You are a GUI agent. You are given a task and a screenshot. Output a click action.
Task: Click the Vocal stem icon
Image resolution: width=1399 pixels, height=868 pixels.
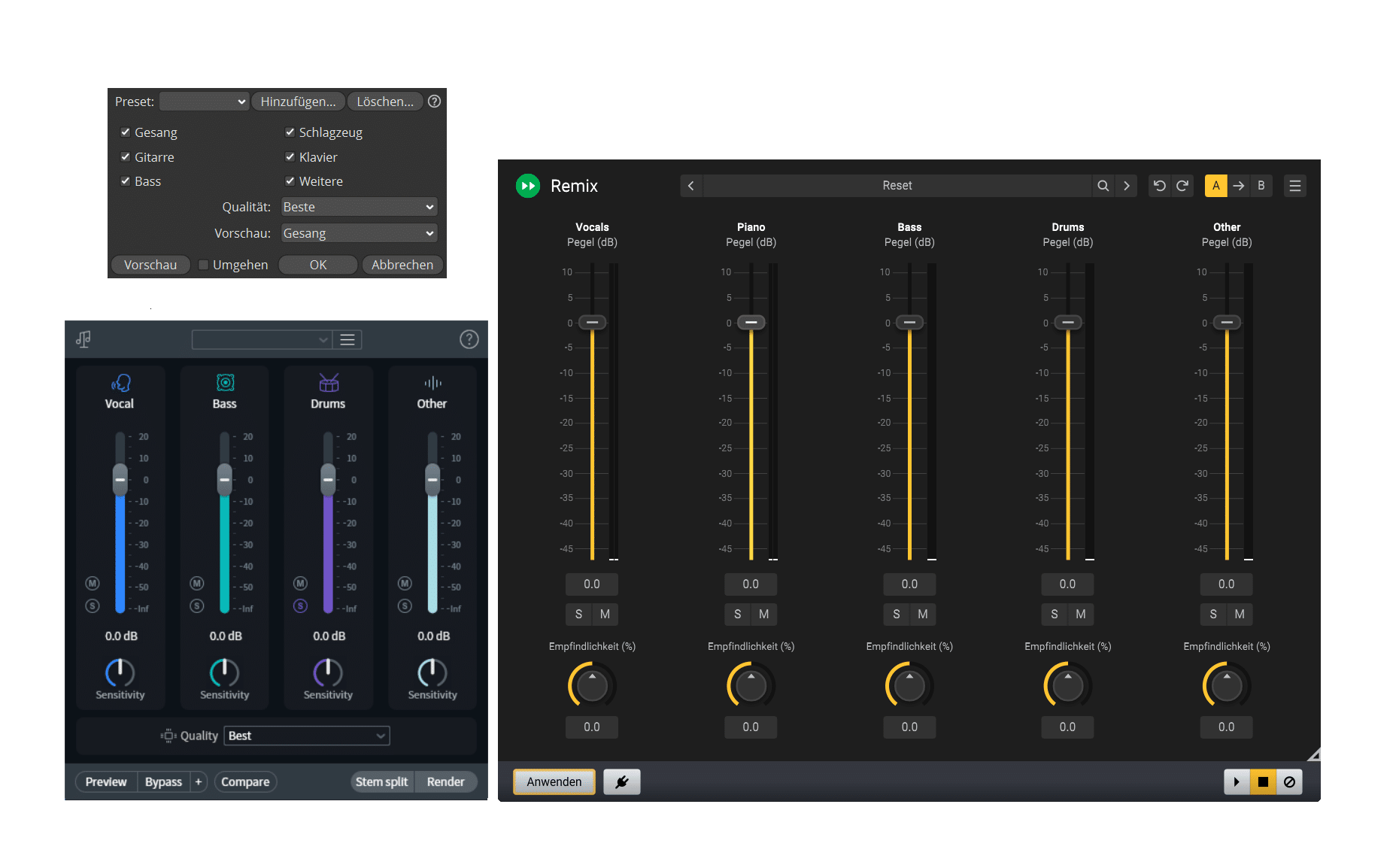click(x=120, y=384)
